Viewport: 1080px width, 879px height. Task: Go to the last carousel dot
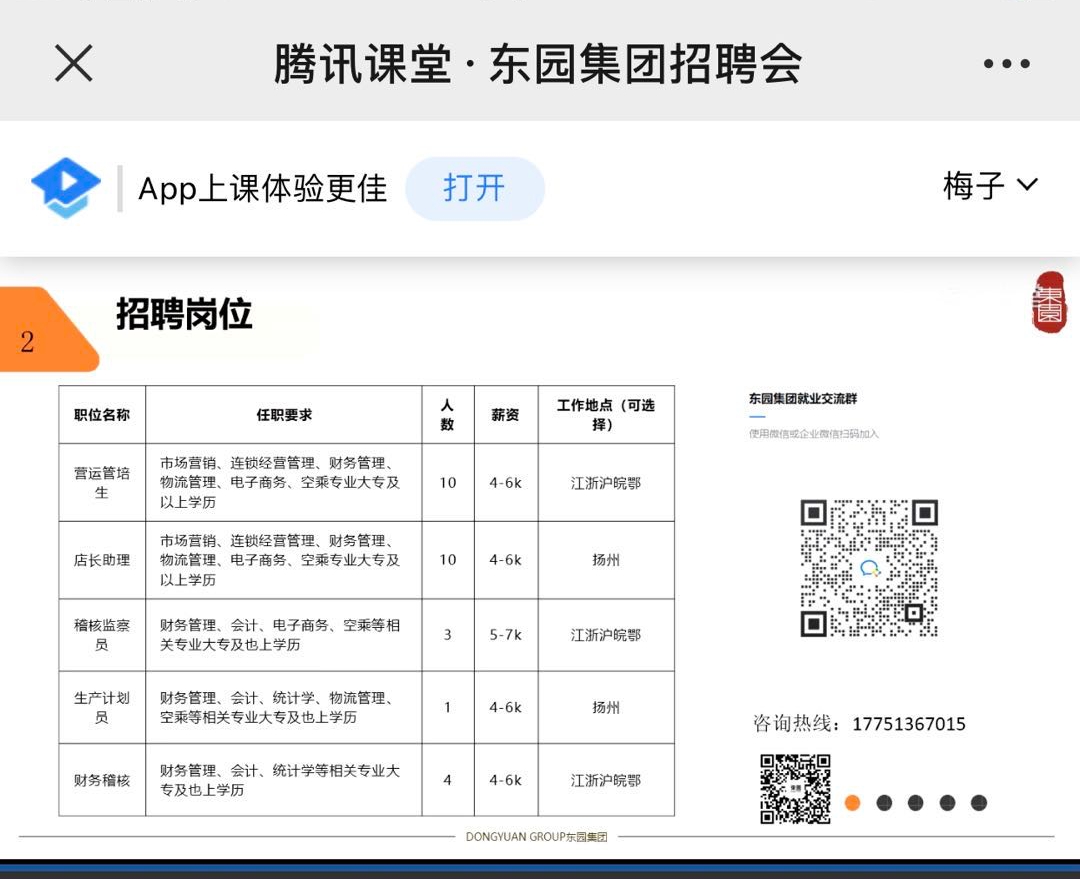click(x=979, y=802)
